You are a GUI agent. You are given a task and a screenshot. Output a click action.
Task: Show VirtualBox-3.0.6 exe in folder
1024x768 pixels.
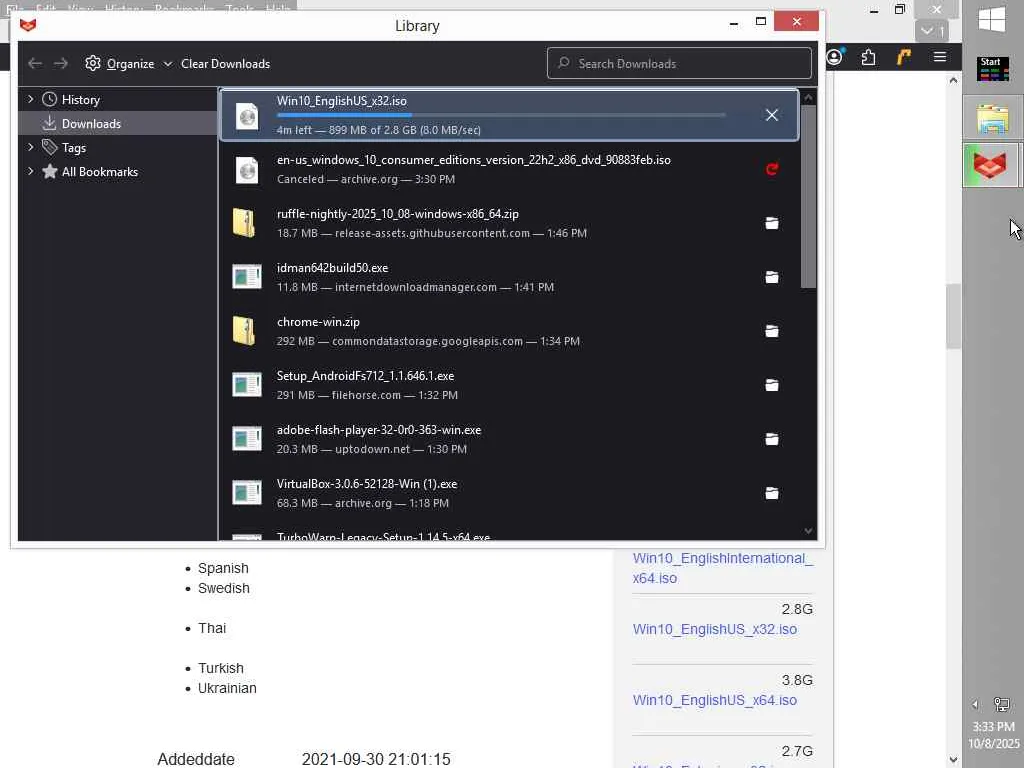click(771, 494)
